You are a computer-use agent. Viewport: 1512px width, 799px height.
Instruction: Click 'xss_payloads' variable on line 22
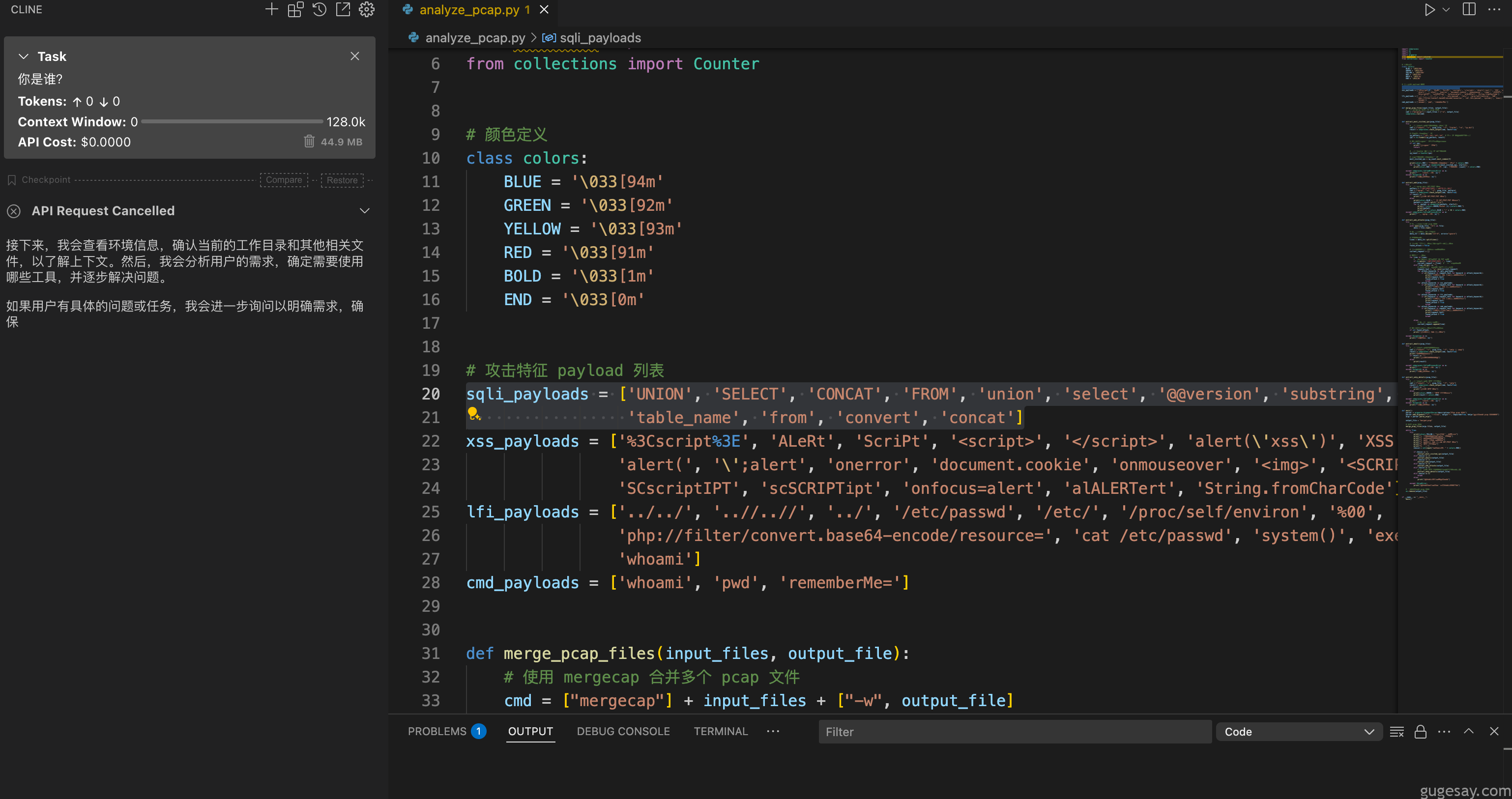pyautogui.click(x=523, y=441)
